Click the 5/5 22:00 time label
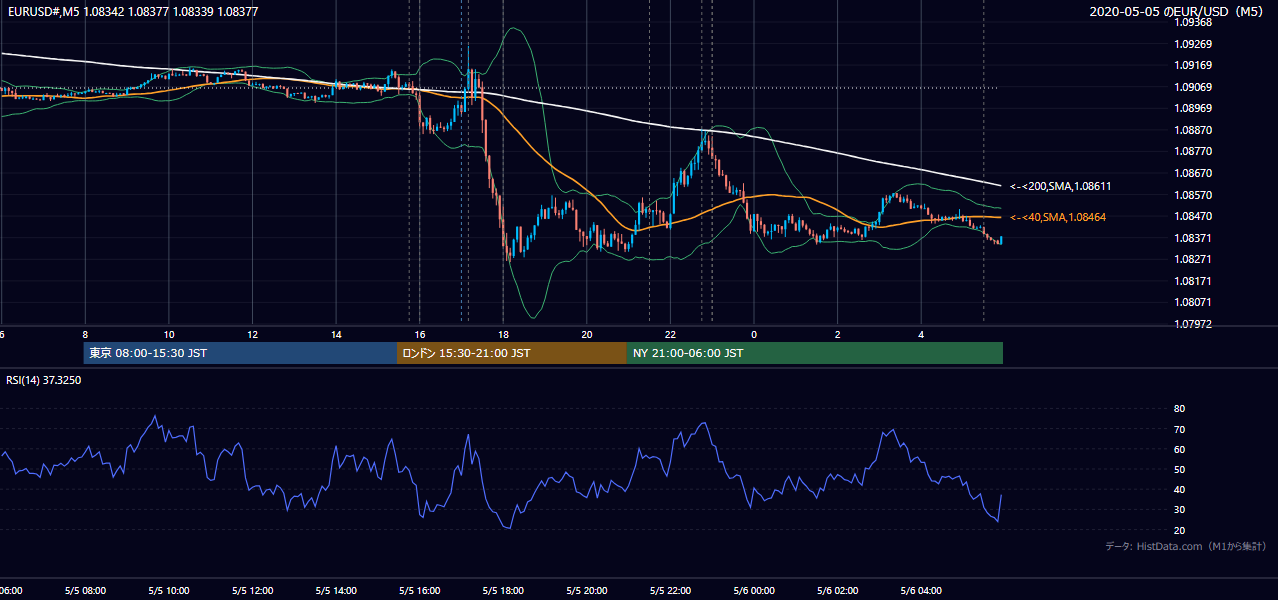Viewport: 1278px width, 600px height. (671, 590)
